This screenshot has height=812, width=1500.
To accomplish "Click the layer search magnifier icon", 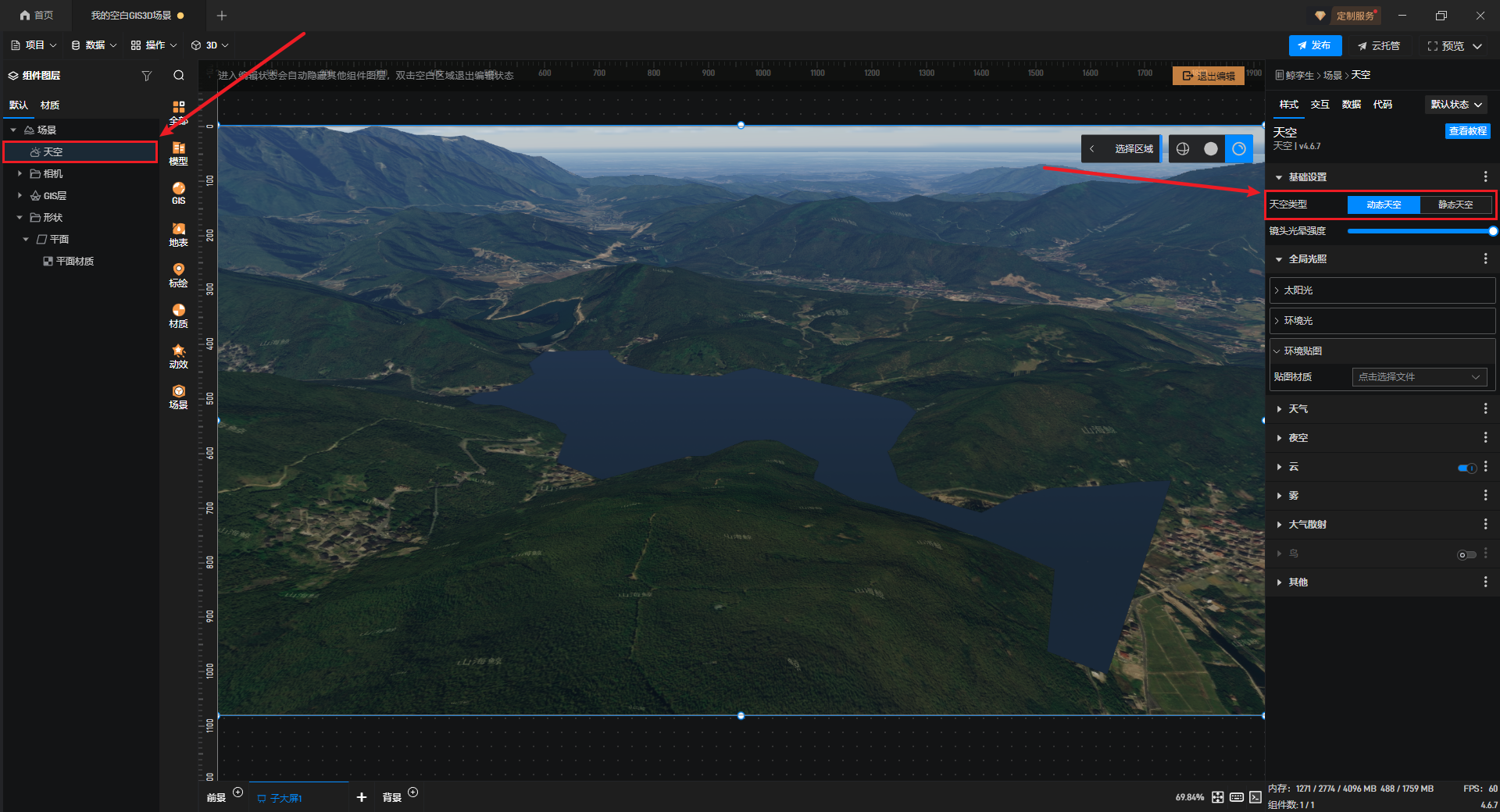I will [179, 76].
